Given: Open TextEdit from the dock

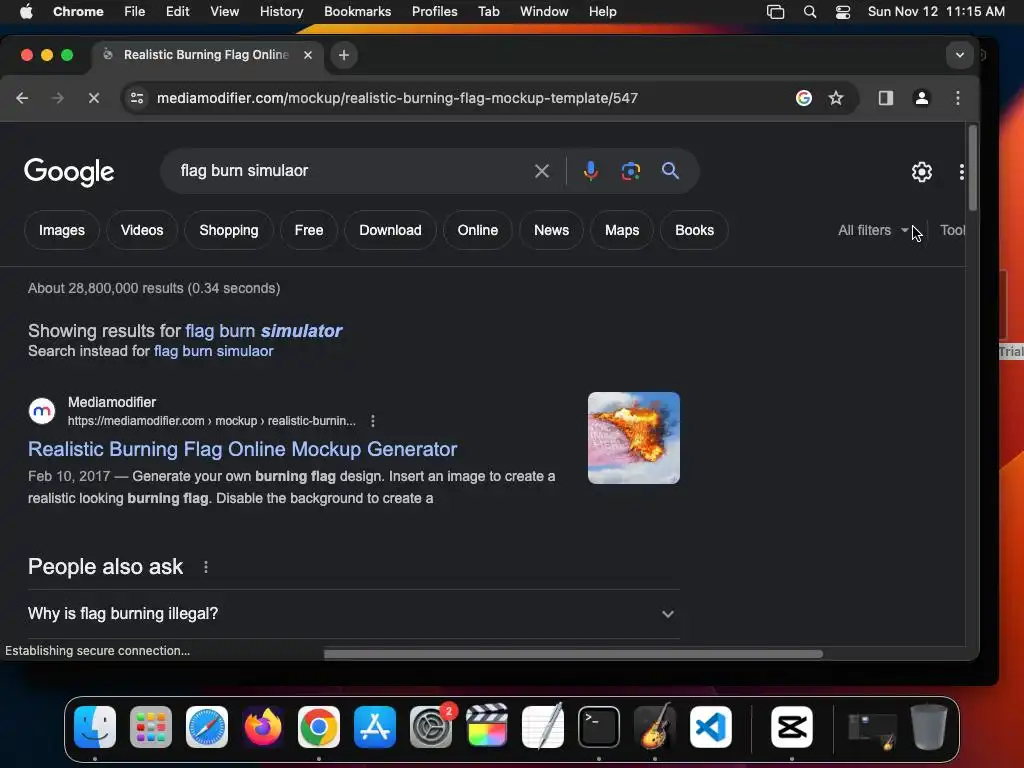Looking at the screenshot, I should tap(543, 727).
